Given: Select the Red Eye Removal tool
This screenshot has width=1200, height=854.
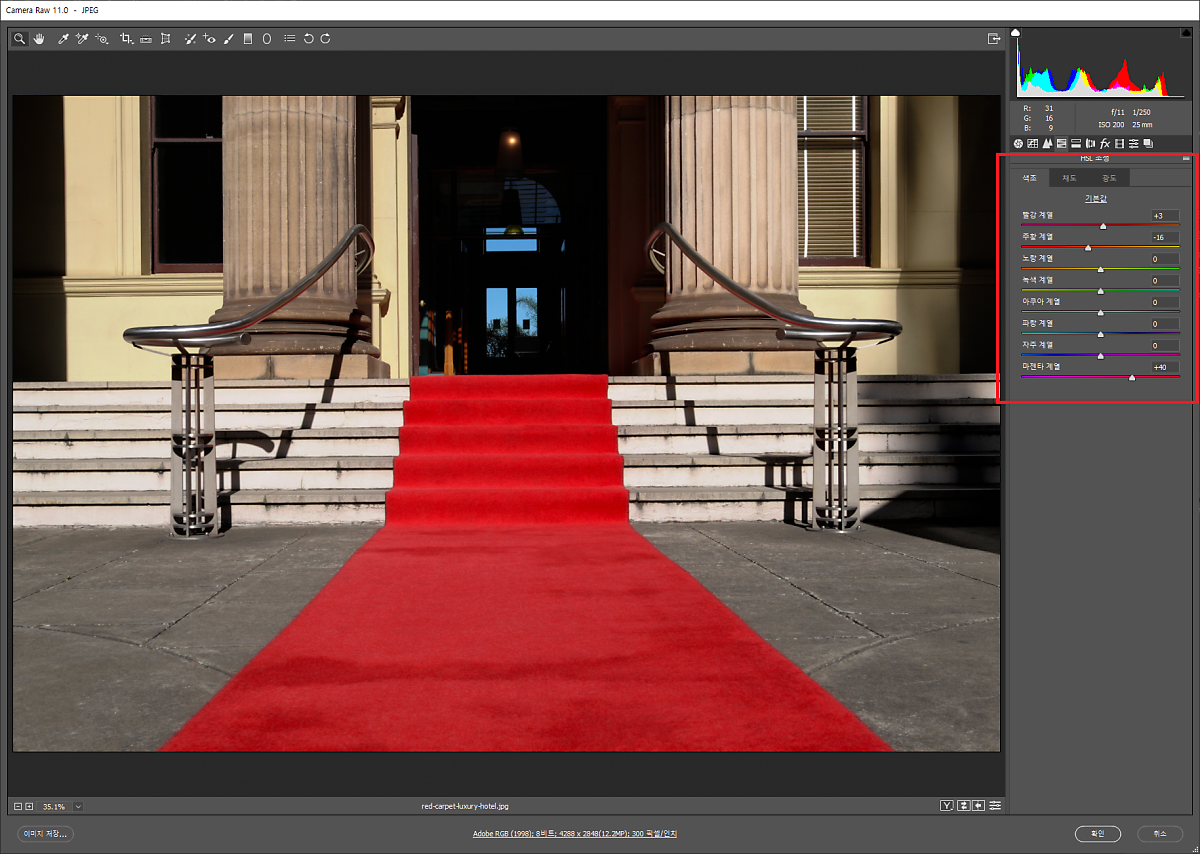Looking at the screenshot, I should (x=209, y=39).
